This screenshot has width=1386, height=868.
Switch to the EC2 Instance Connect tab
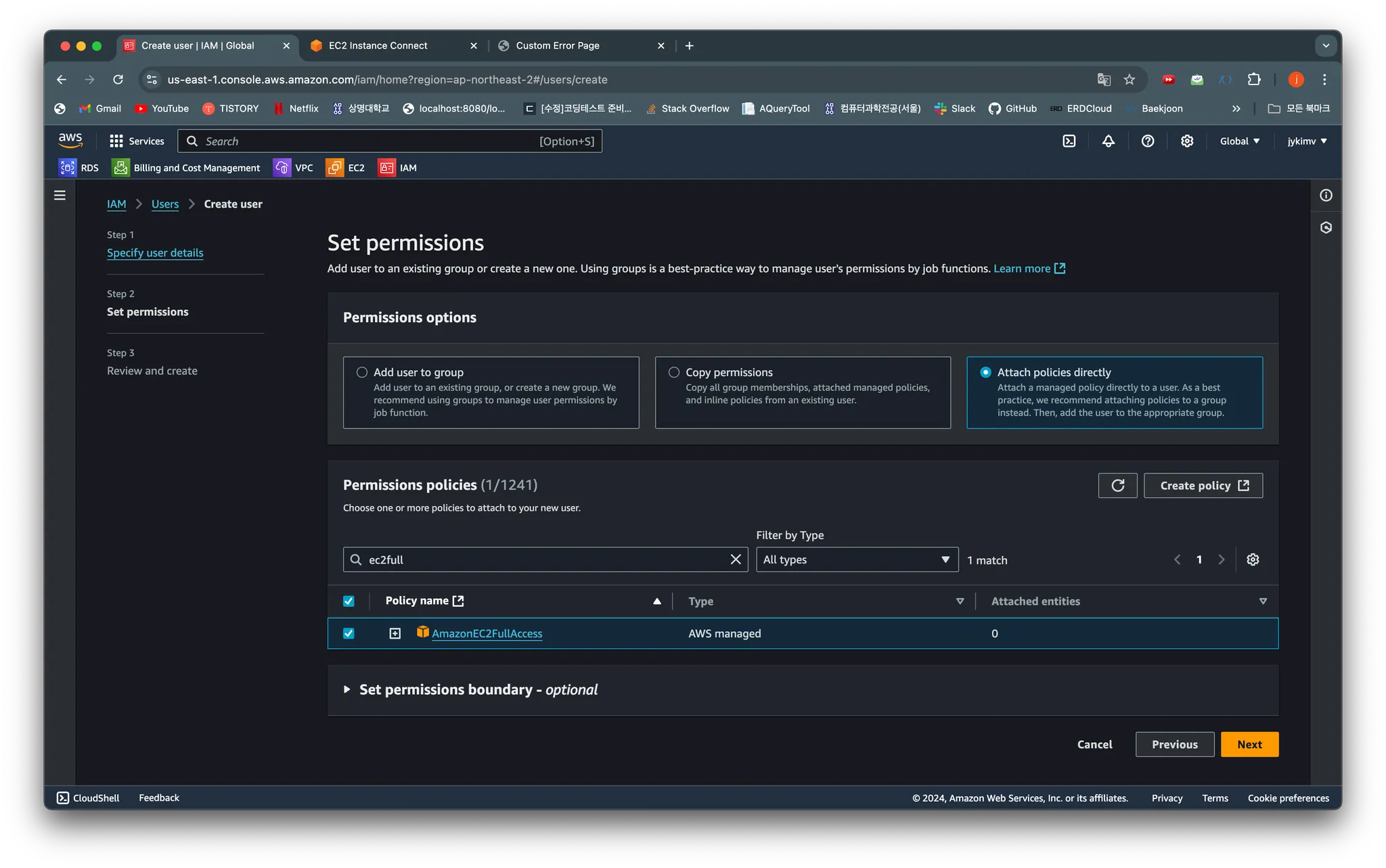[378, 45]
